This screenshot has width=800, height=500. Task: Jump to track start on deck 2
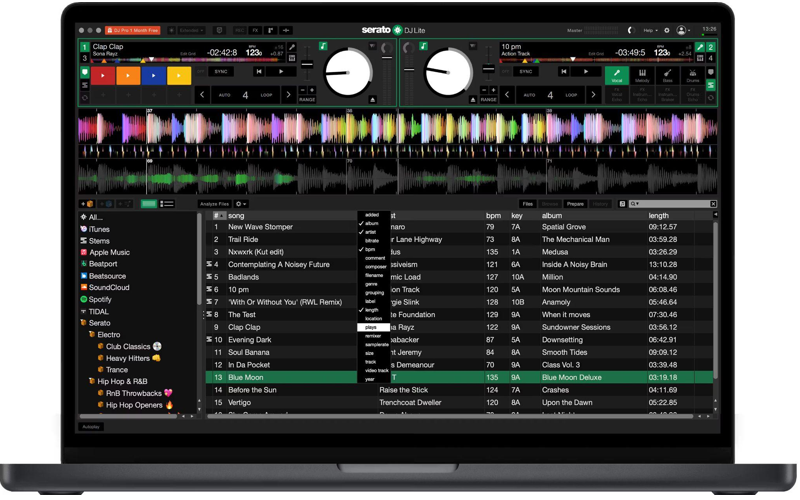(x=564, y=71)
